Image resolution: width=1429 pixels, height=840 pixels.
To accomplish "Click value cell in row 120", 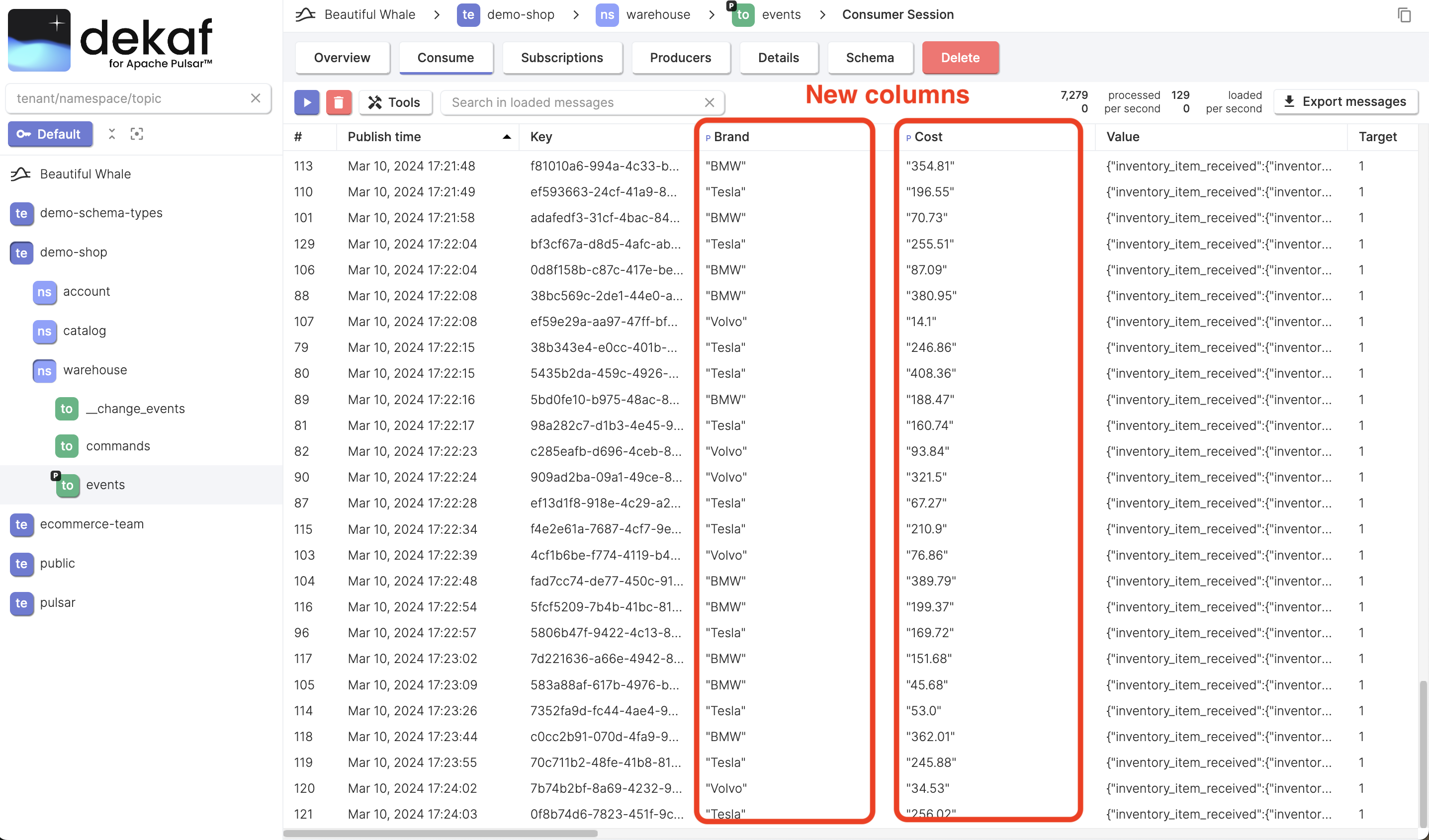I will coord(1219,789).
